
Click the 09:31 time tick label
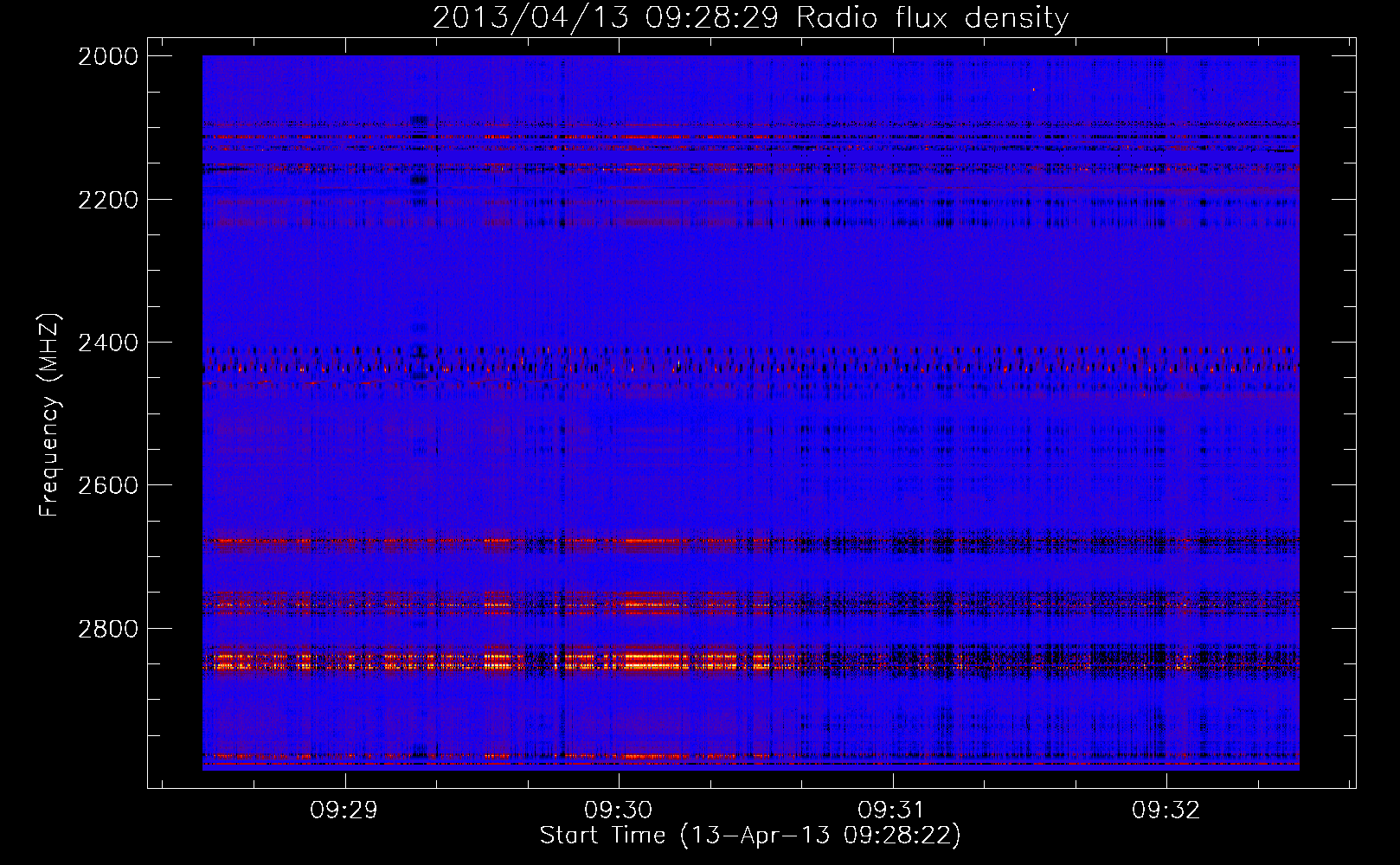(892, 811)
